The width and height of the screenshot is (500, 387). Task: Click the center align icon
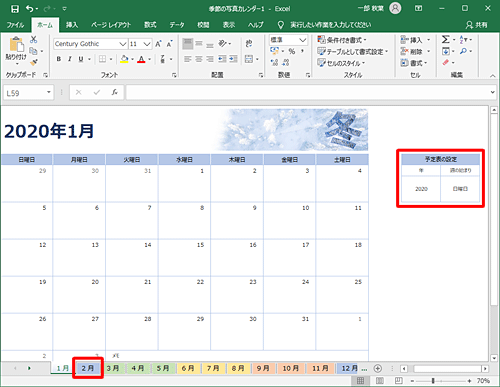point(199,59)
